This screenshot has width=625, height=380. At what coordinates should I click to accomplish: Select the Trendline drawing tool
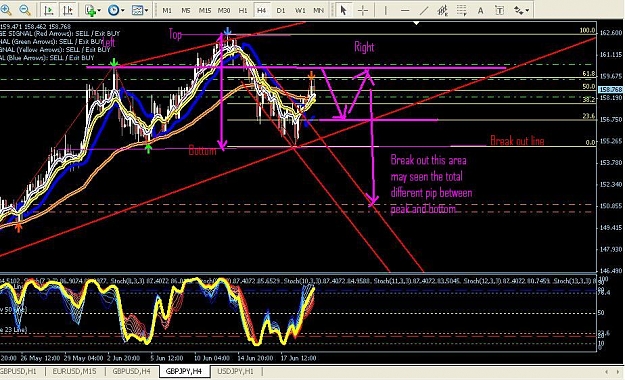click(424, 10)
